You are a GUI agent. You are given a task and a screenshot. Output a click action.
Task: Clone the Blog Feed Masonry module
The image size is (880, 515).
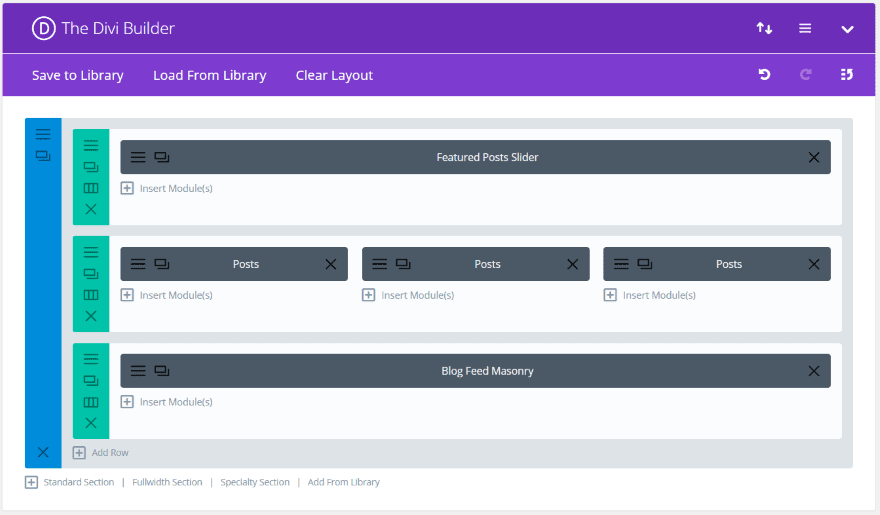pos(162,370)
